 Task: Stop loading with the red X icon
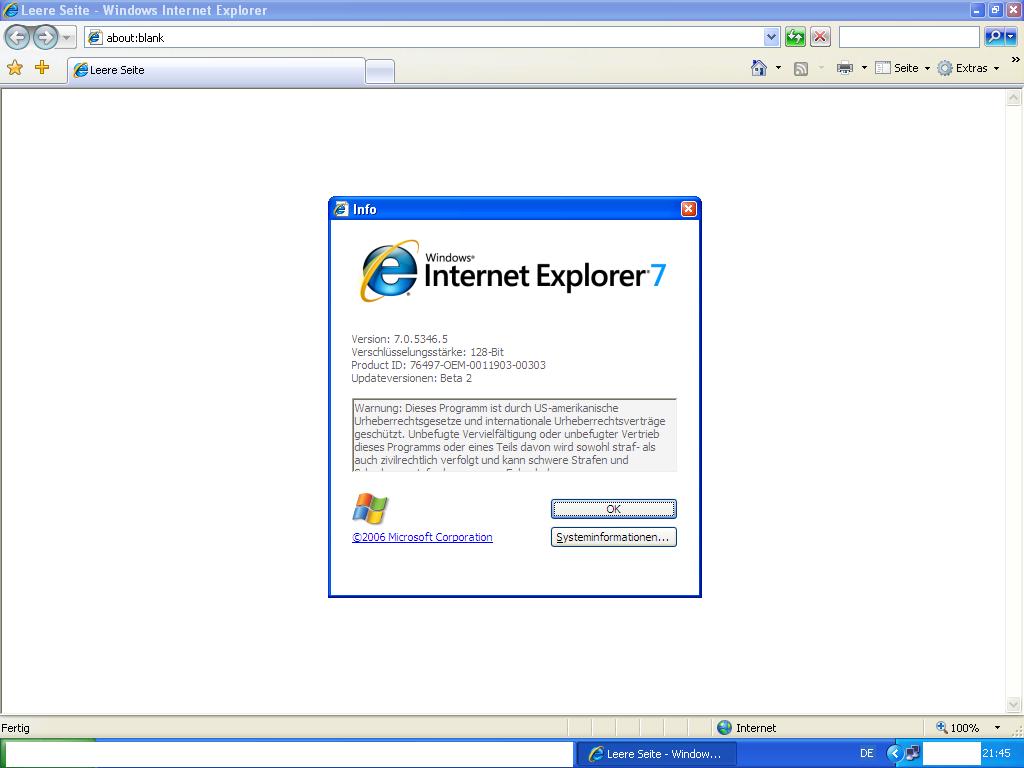[820, 37]
